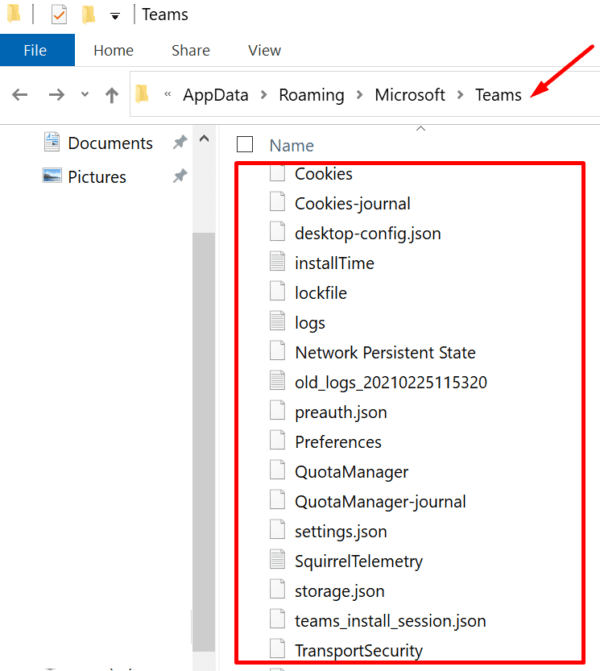This screenshot has width=600, height=671.
Task: Click navigation pane scroll up arrow
Action: click(204, 139)
